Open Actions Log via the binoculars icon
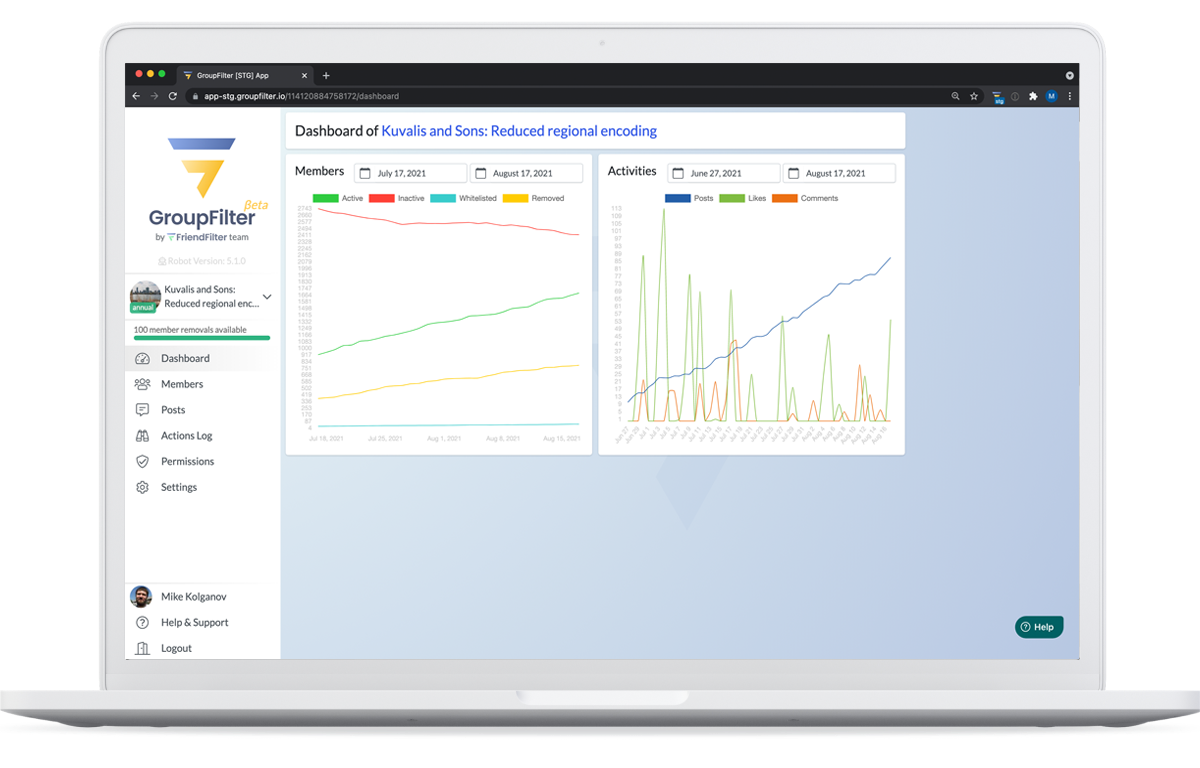1200x768 pixels. [141, 435]
